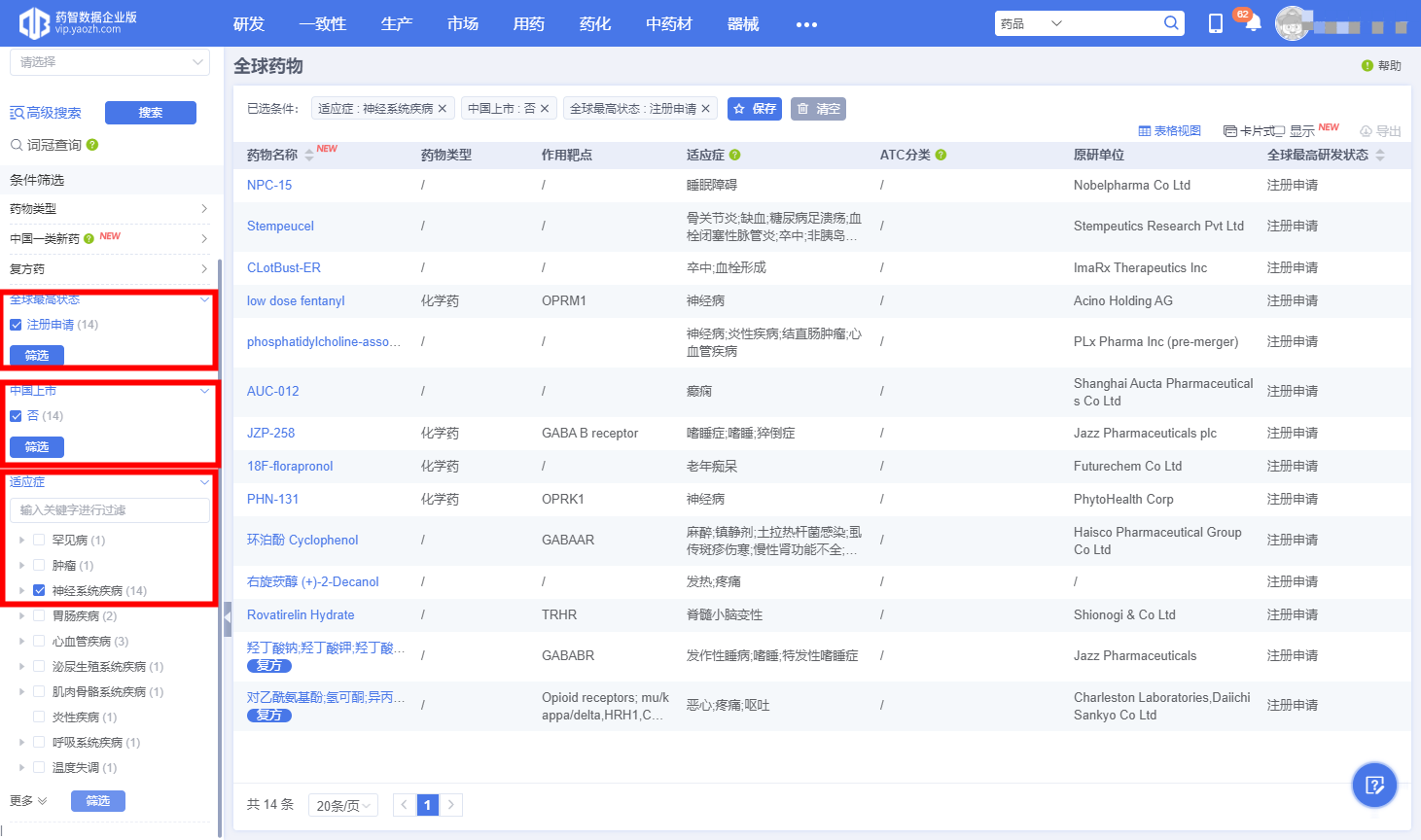Open the 药品 search type dropdown
The width and height of the screenshot is (1421, 840).
point(1031,23)
